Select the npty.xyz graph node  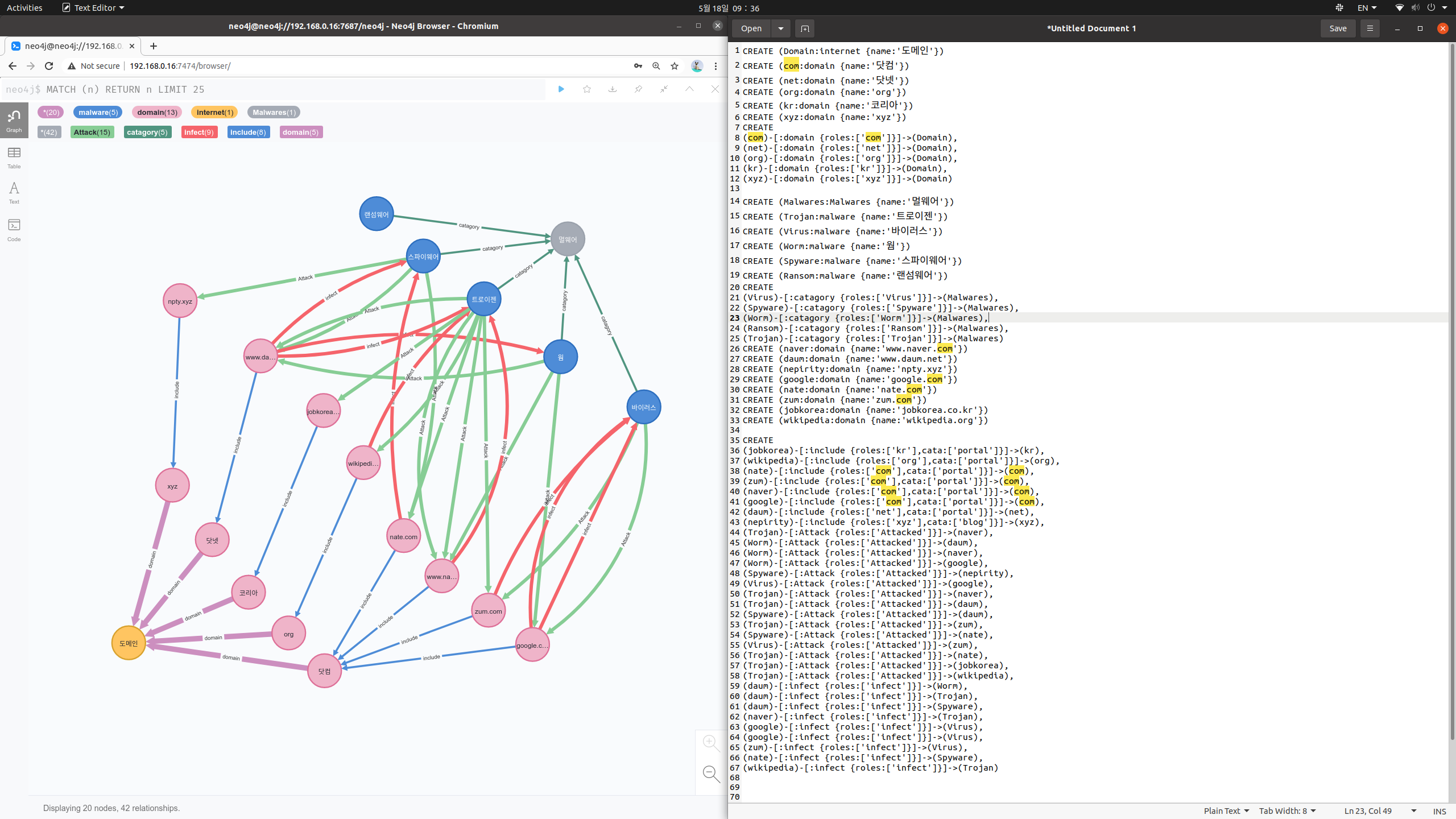[180, 301]
